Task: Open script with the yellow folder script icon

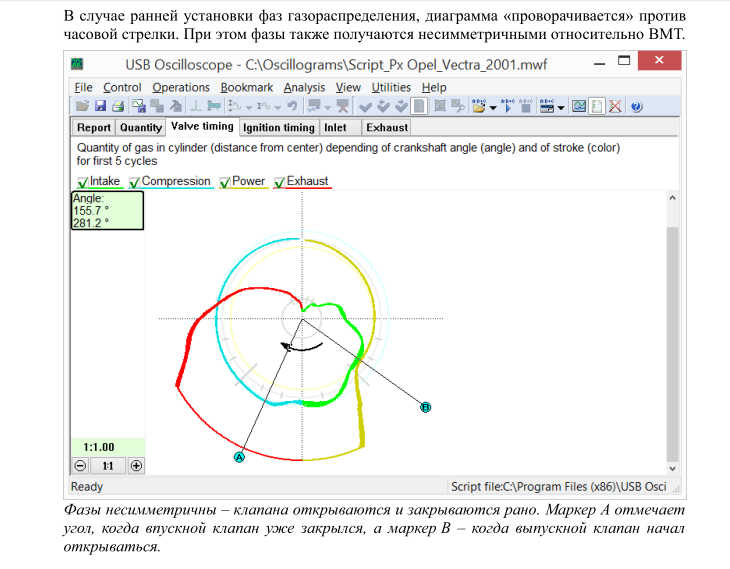Action: click(x=478, y=106)
